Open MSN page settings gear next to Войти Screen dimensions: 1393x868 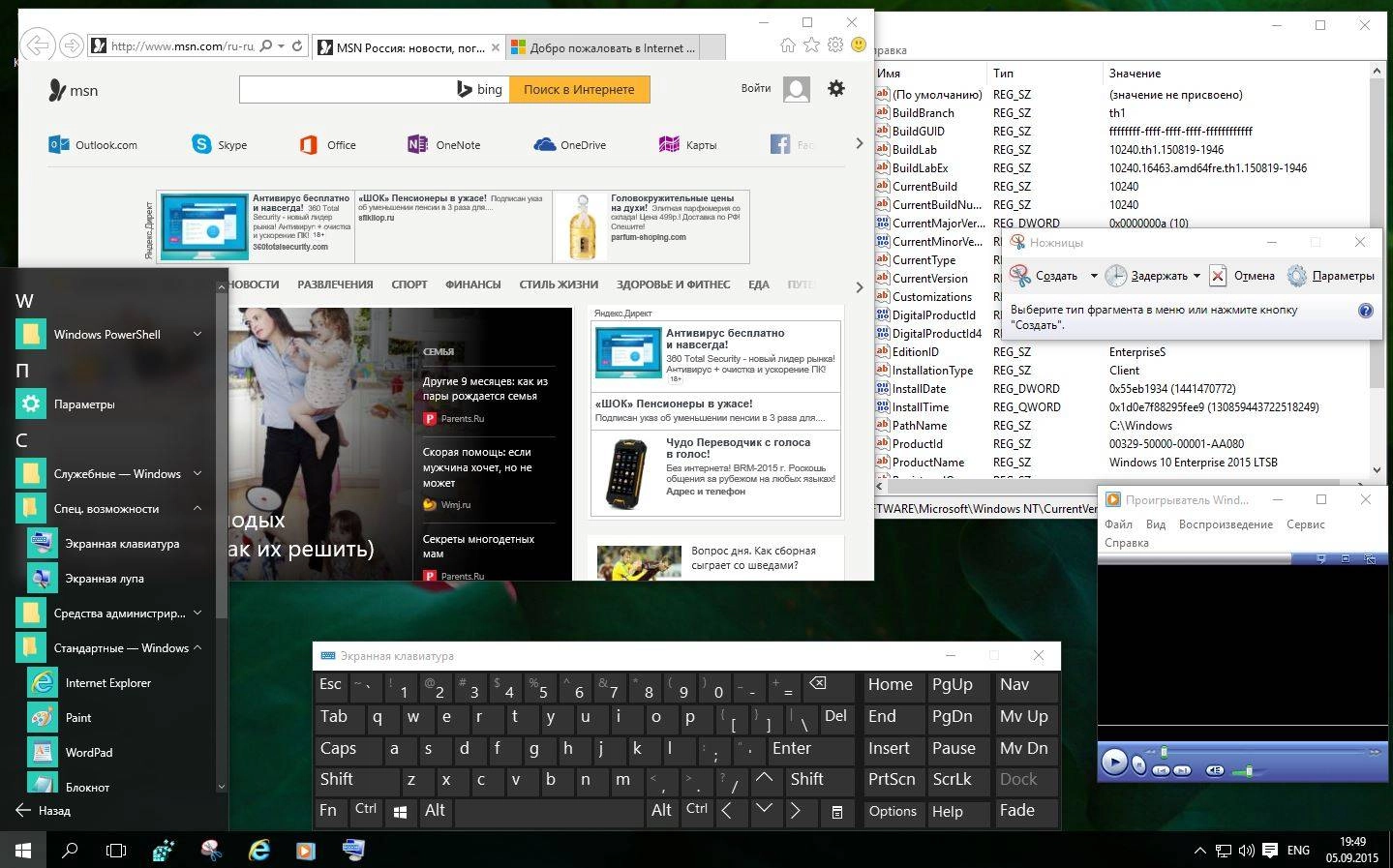click(836, 88)
